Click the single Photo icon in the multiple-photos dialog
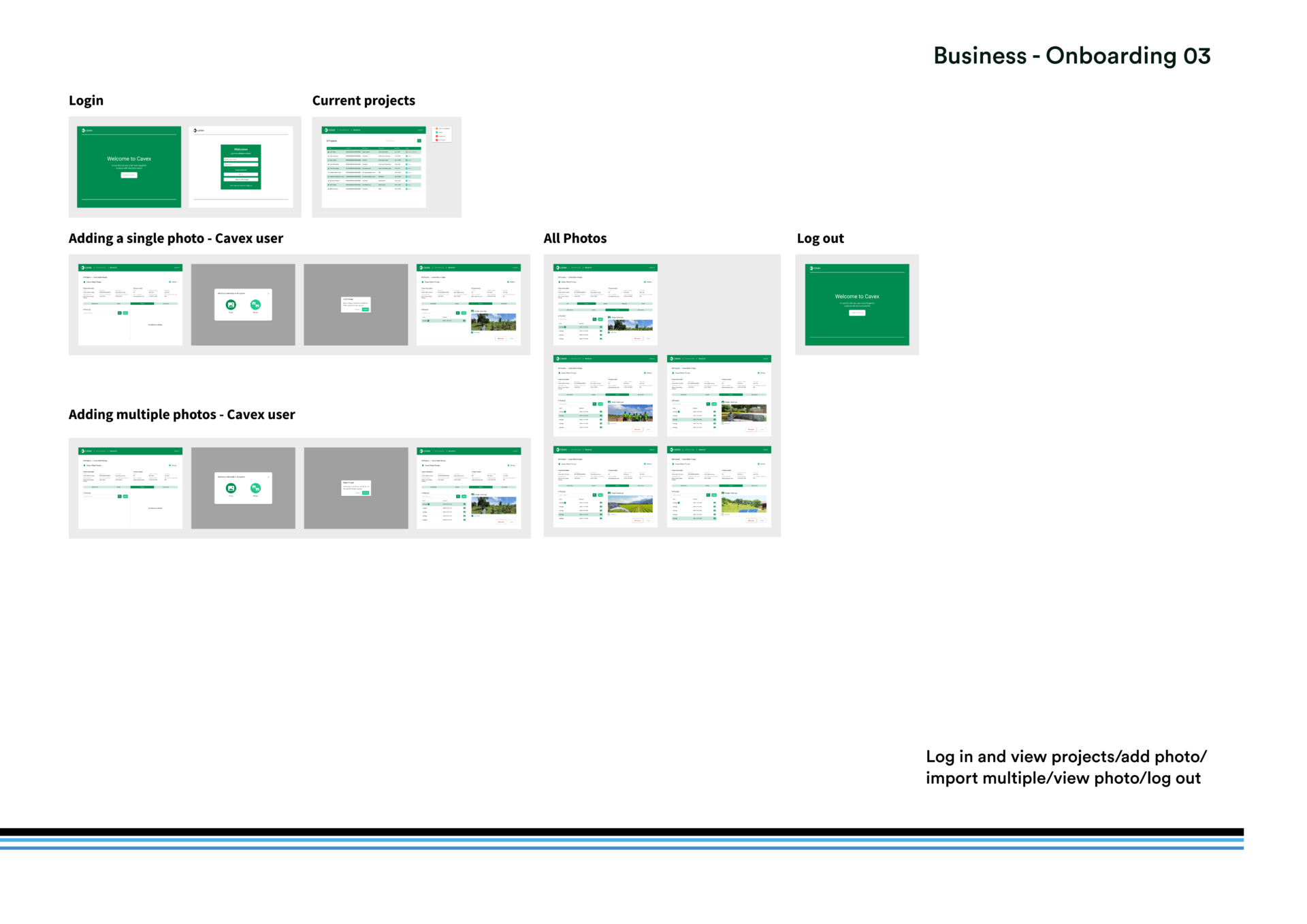The image size is (1307, 924). (x=231, y=488)
